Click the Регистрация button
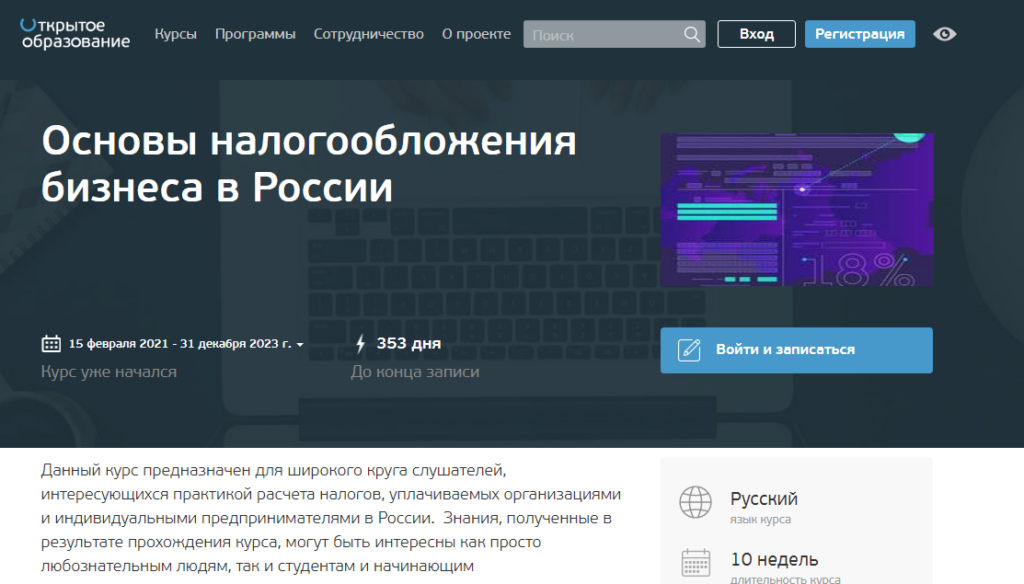 pyautogui.click(x=859, y=34)
